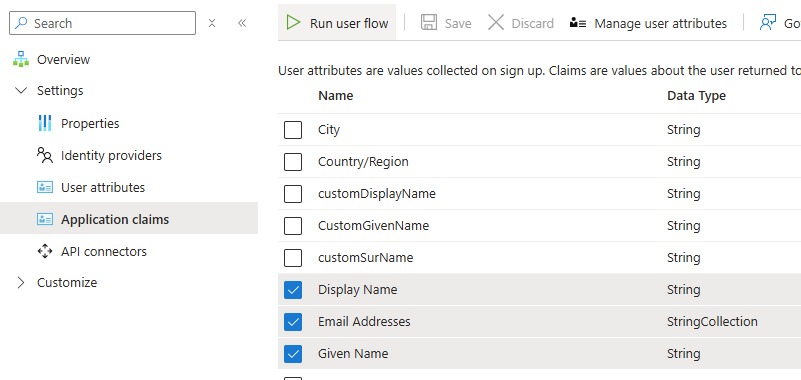Collapse the sidebar with double-chevron icon
801x380 pixels.
[242, 23]
